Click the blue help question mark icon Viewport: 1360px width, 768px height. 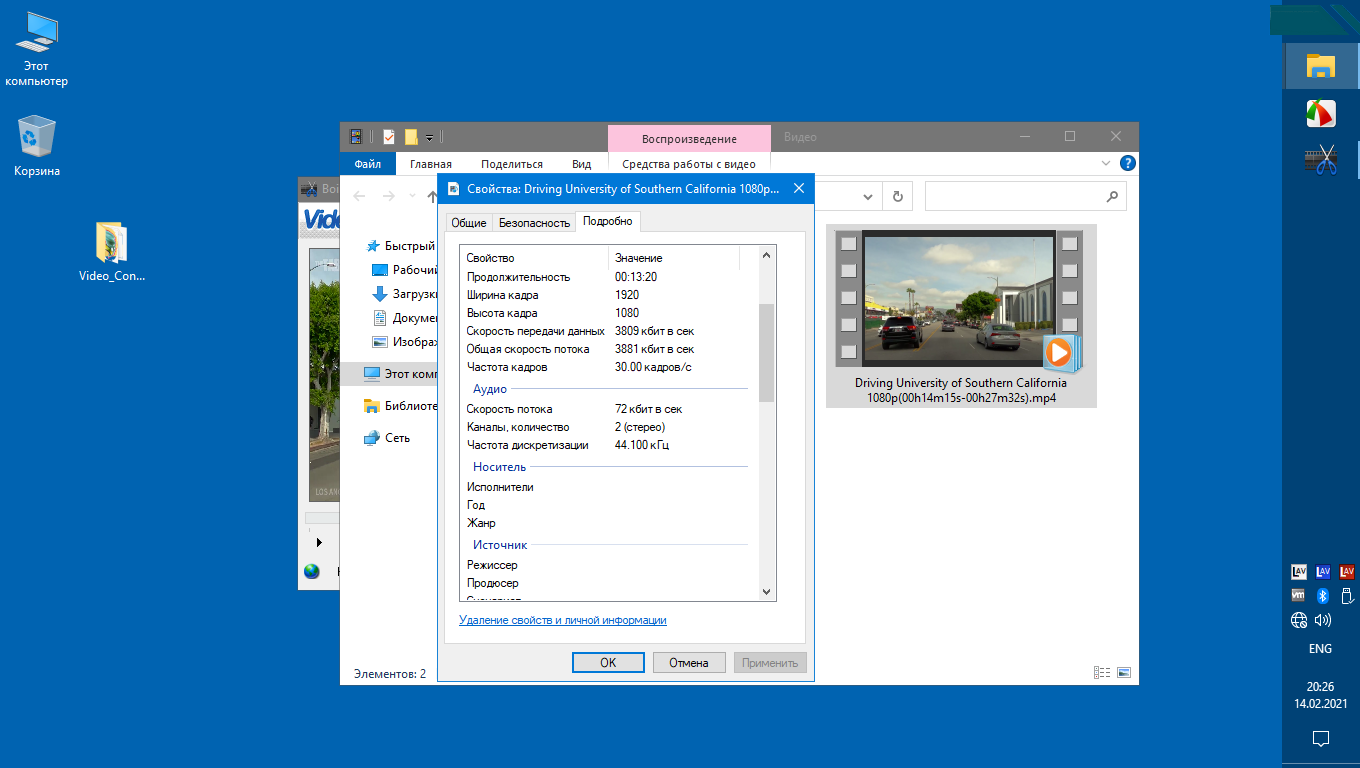[x=1127, y=164]
